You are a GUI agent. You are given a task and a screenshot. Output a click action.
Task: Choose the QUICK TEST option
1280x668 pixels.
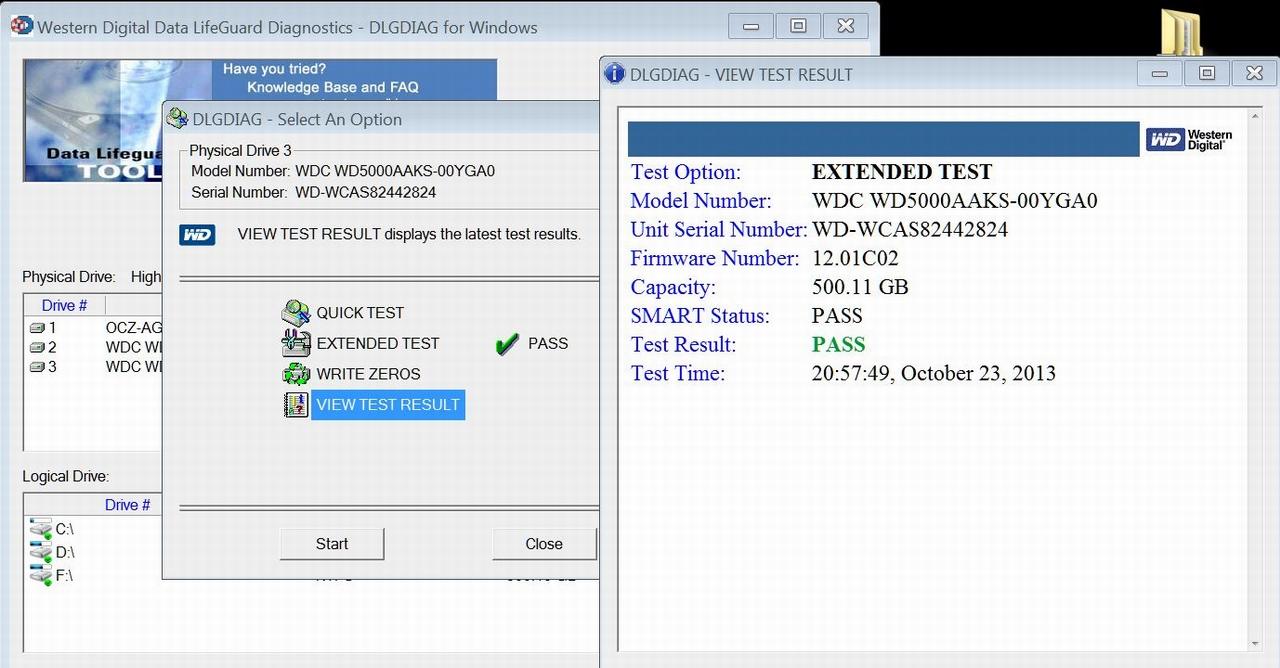(x=360, y=313)
